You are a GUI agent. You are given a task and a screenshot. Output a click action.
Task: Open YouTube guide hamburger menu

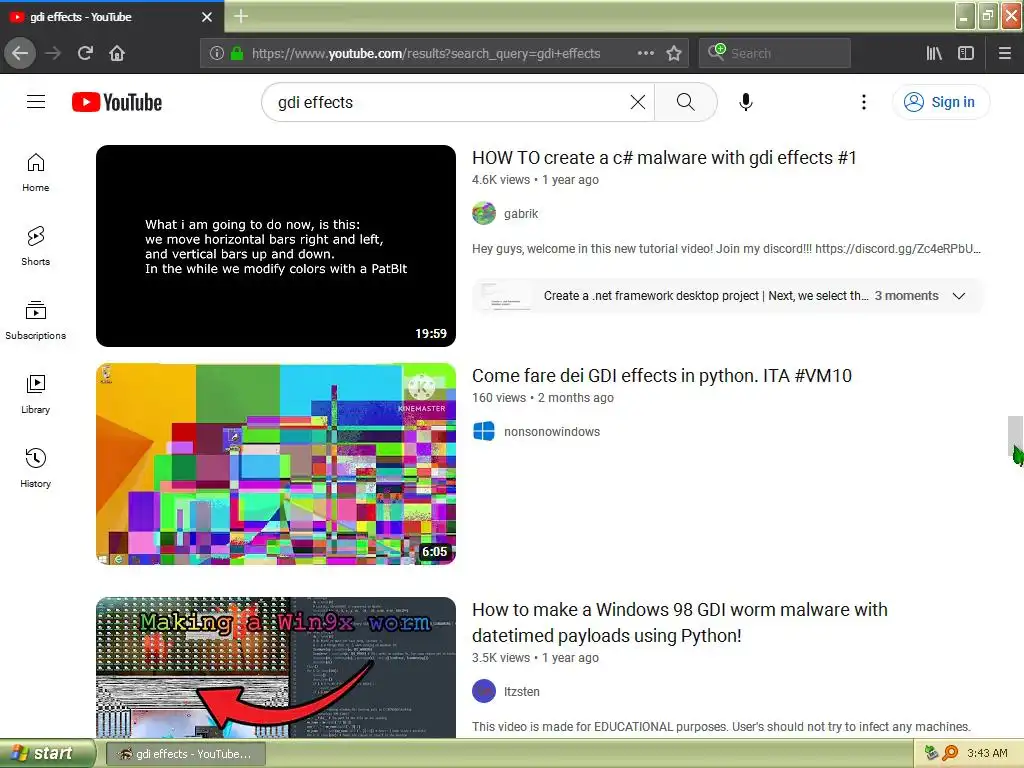pyautogui.click(x=36, y=102)
